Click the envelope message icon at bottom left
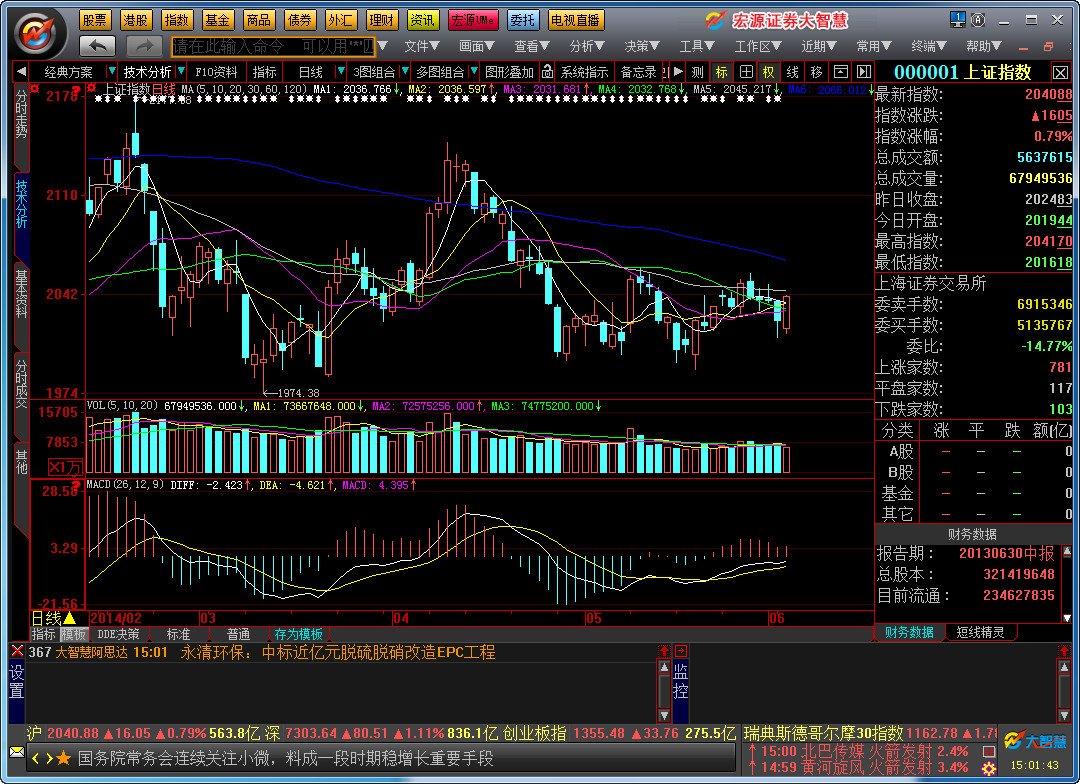Viewport: 1080px width, 784px height. pyautogui.click(x=17, y=751)
